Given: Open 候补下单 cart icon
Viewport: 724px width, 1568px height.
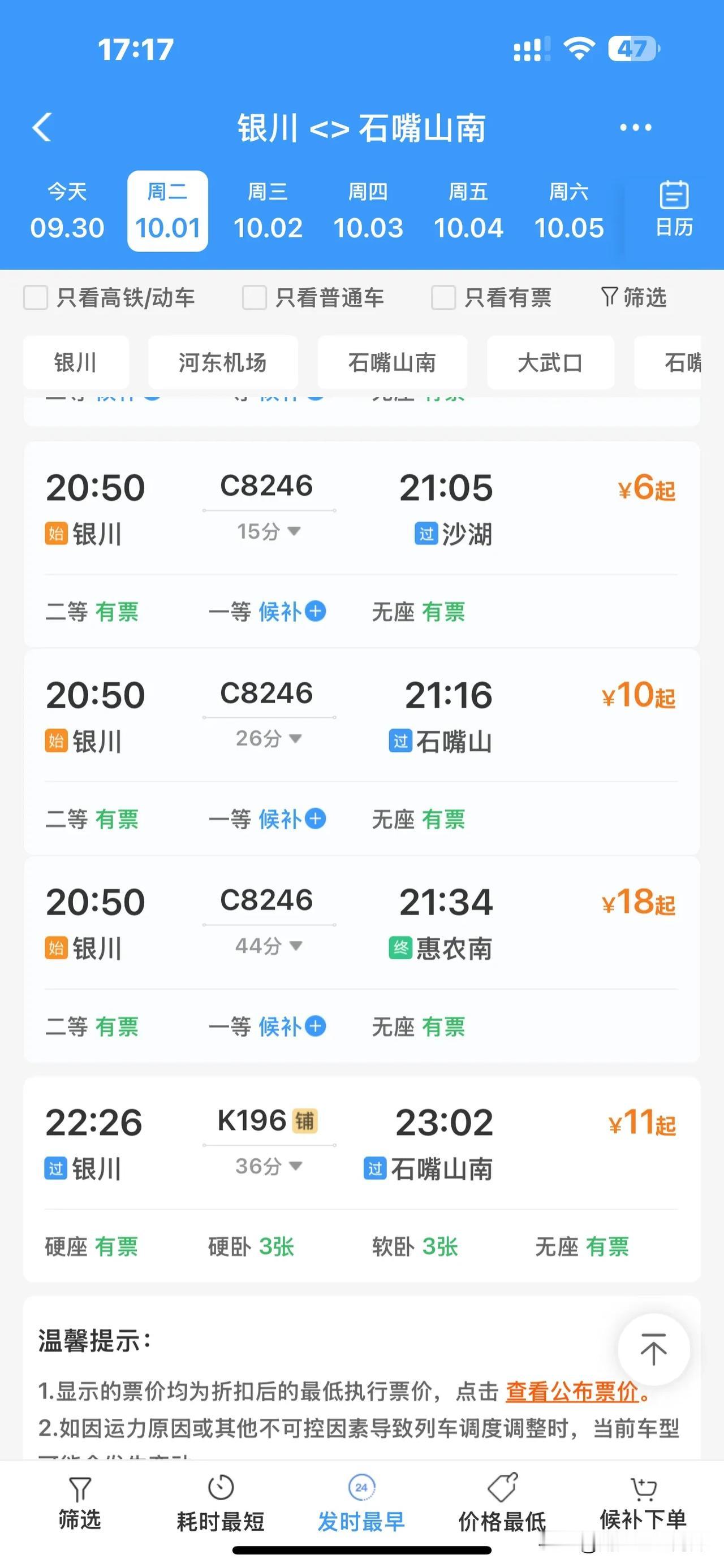Looking at the screenshot, I should tap(643, 1489).
